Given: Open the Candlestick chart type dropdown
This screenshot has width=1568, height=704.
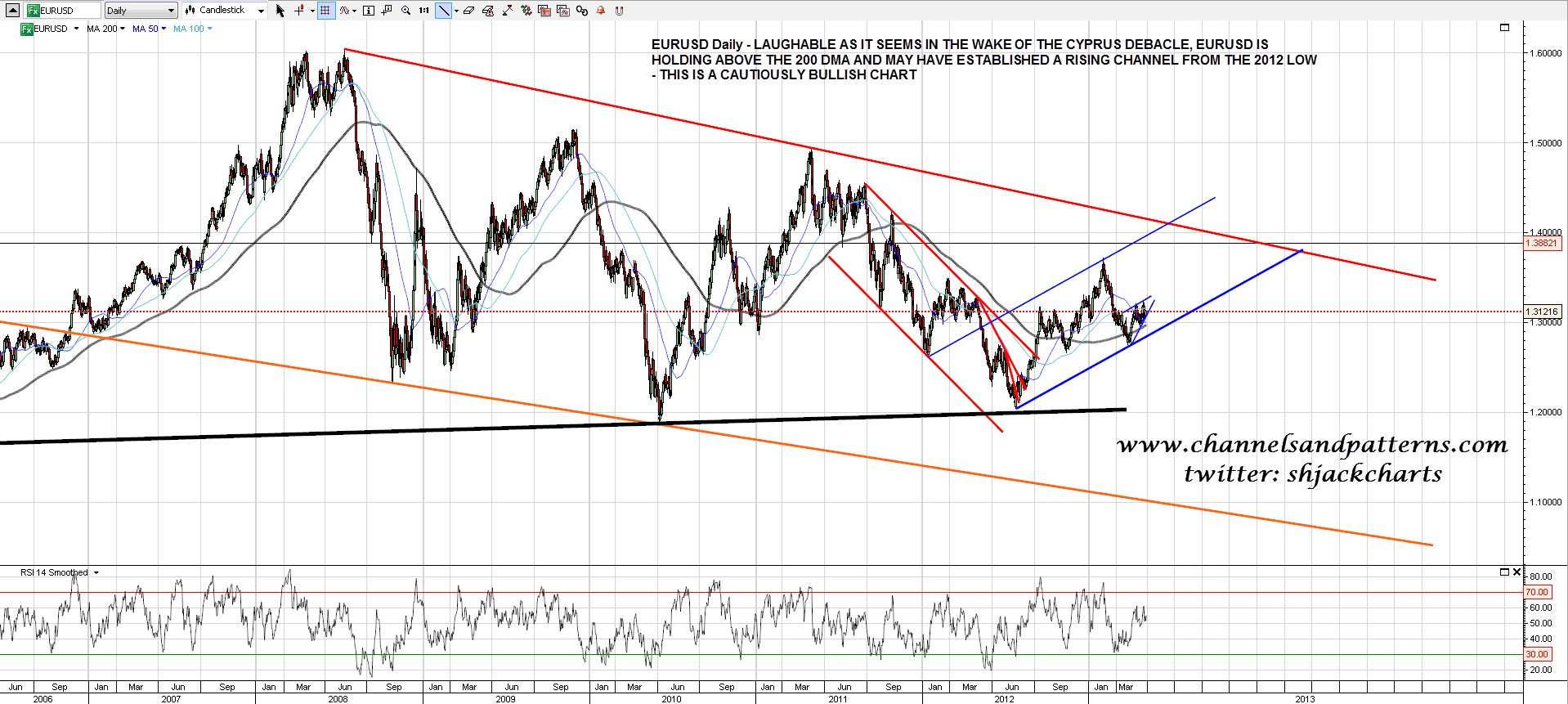Looking at the screenshot, I should click(x=224, y=11).
